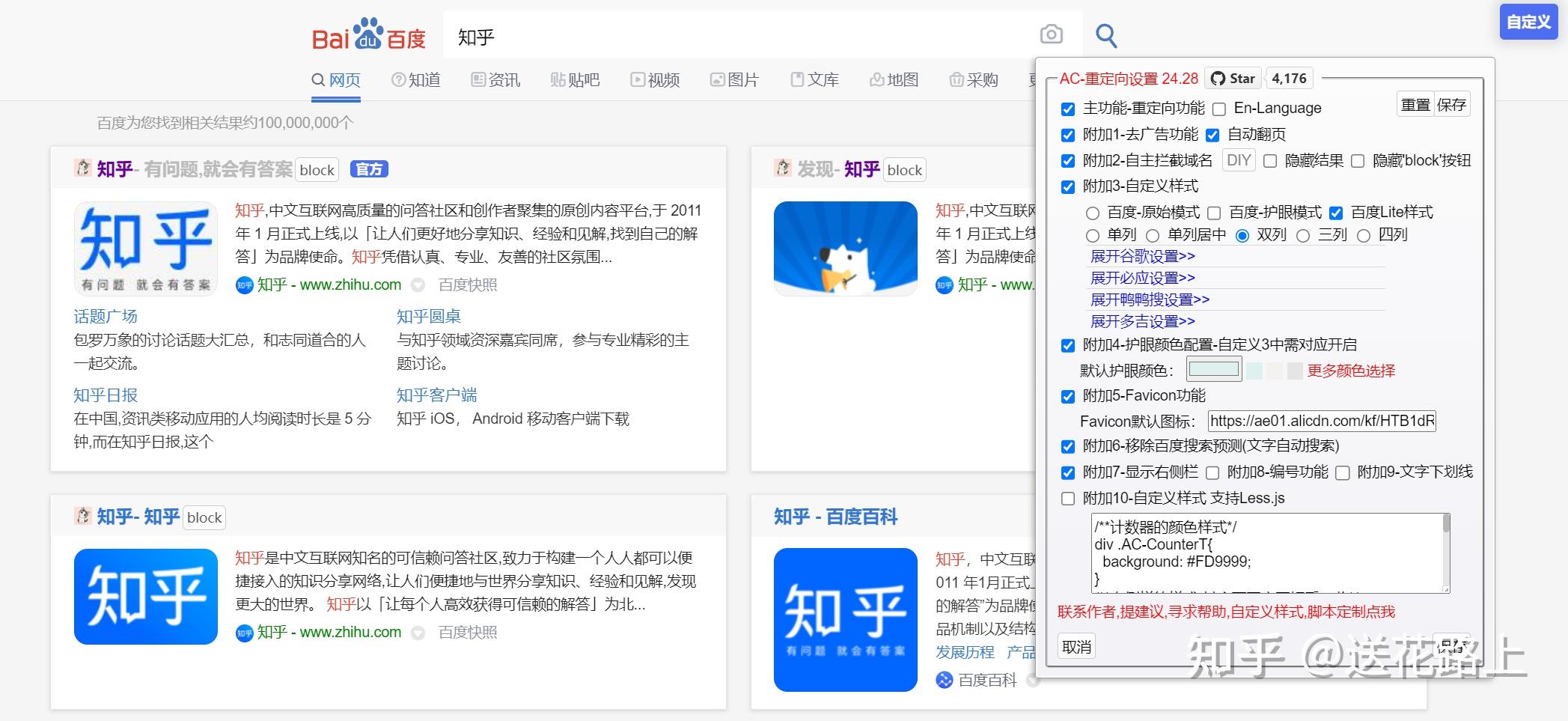Switch to the 图片 tab
This screenshot has height=721, width=1568.
coord(734,79)
